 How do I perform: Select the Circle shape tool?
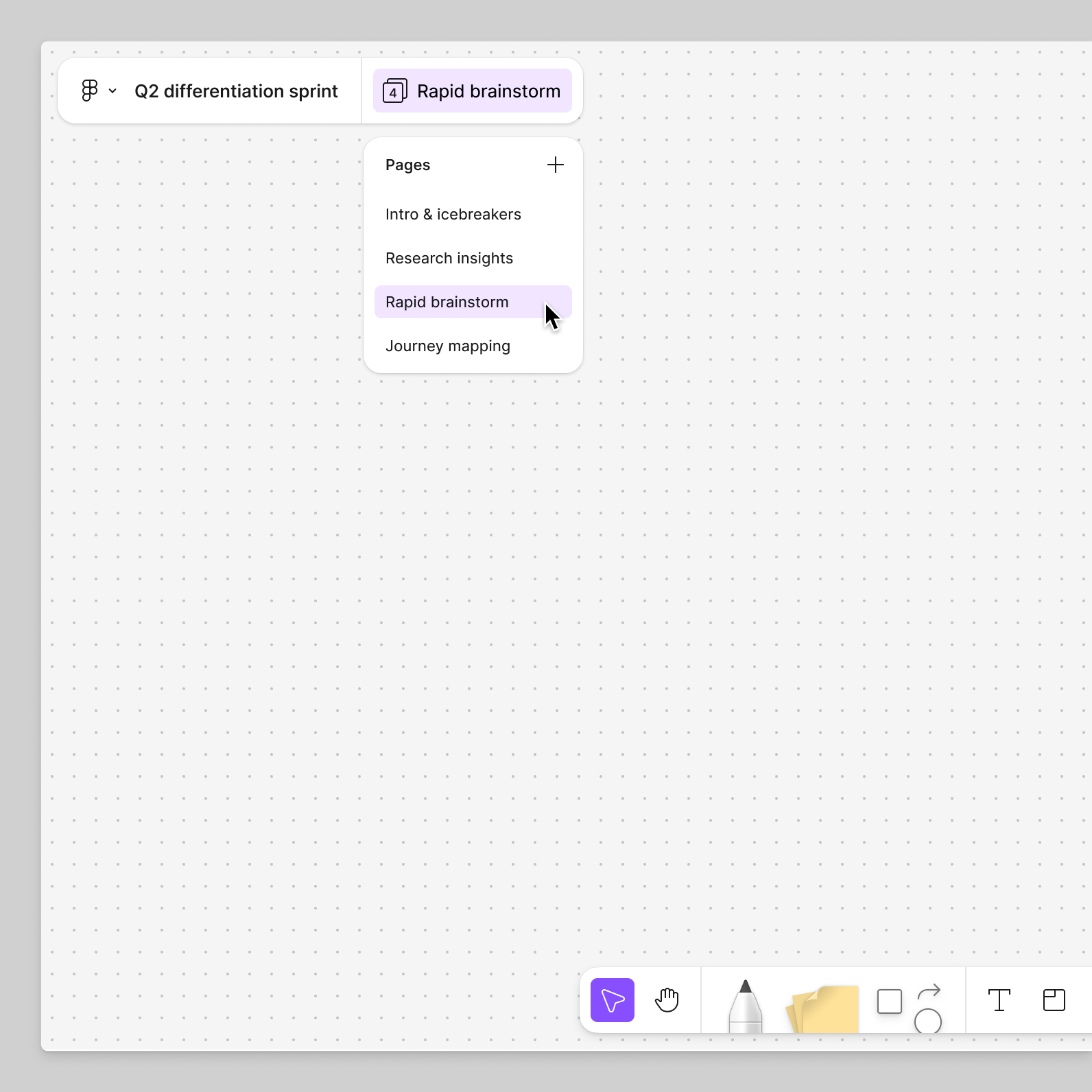tap(928, 1021)
